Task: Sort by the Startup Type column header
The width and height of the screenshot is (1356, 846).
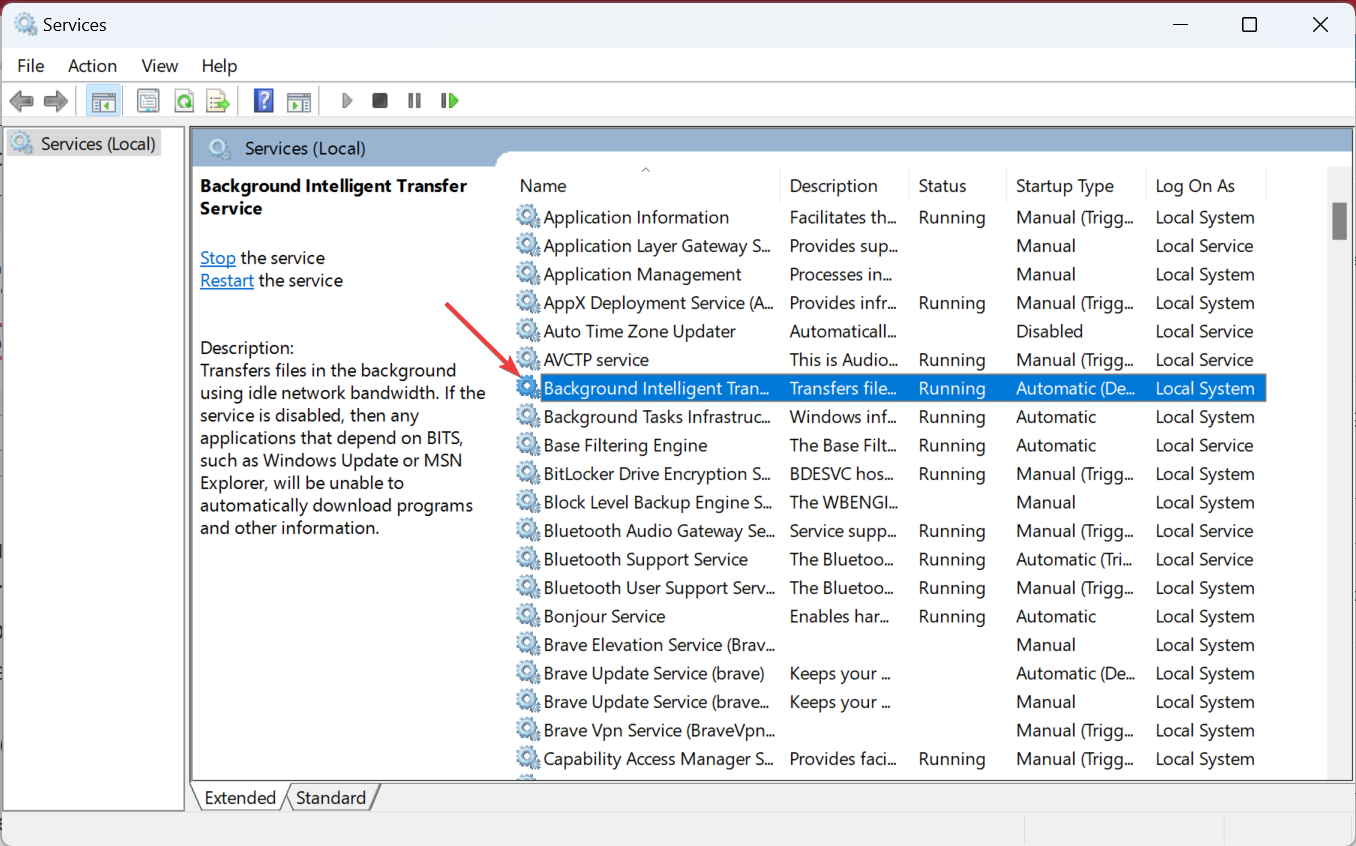Action: [x=1076, y=186]
